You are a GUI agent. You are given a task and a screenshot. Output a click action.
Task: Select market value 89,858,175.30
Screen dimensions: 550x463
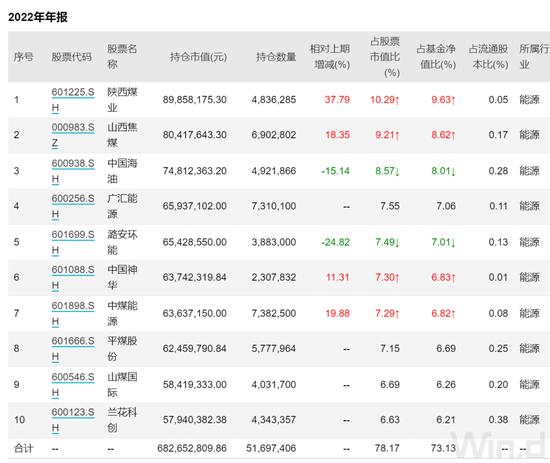coord(195,100)
